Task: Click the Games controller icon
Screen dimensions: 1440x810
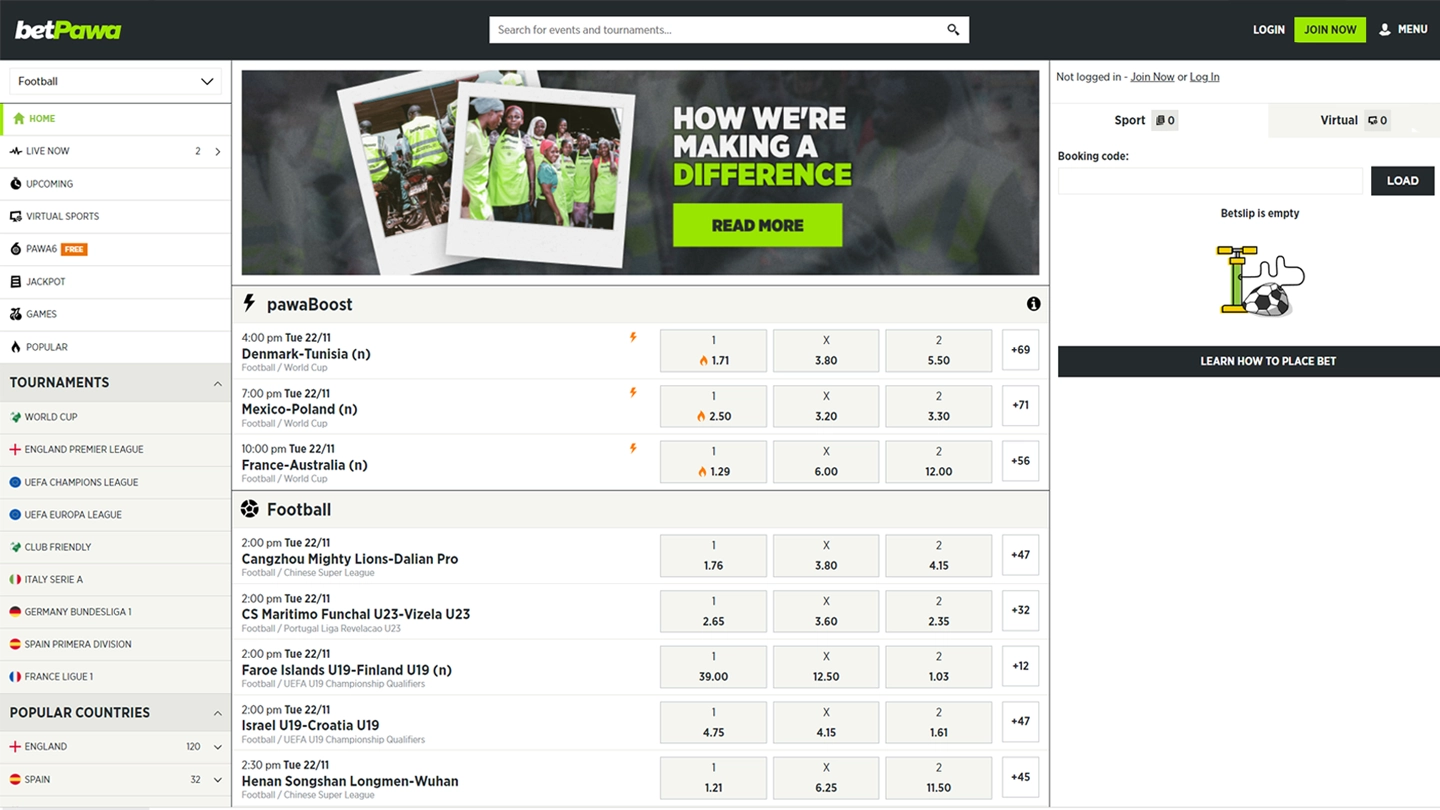Action: point(15,314)
